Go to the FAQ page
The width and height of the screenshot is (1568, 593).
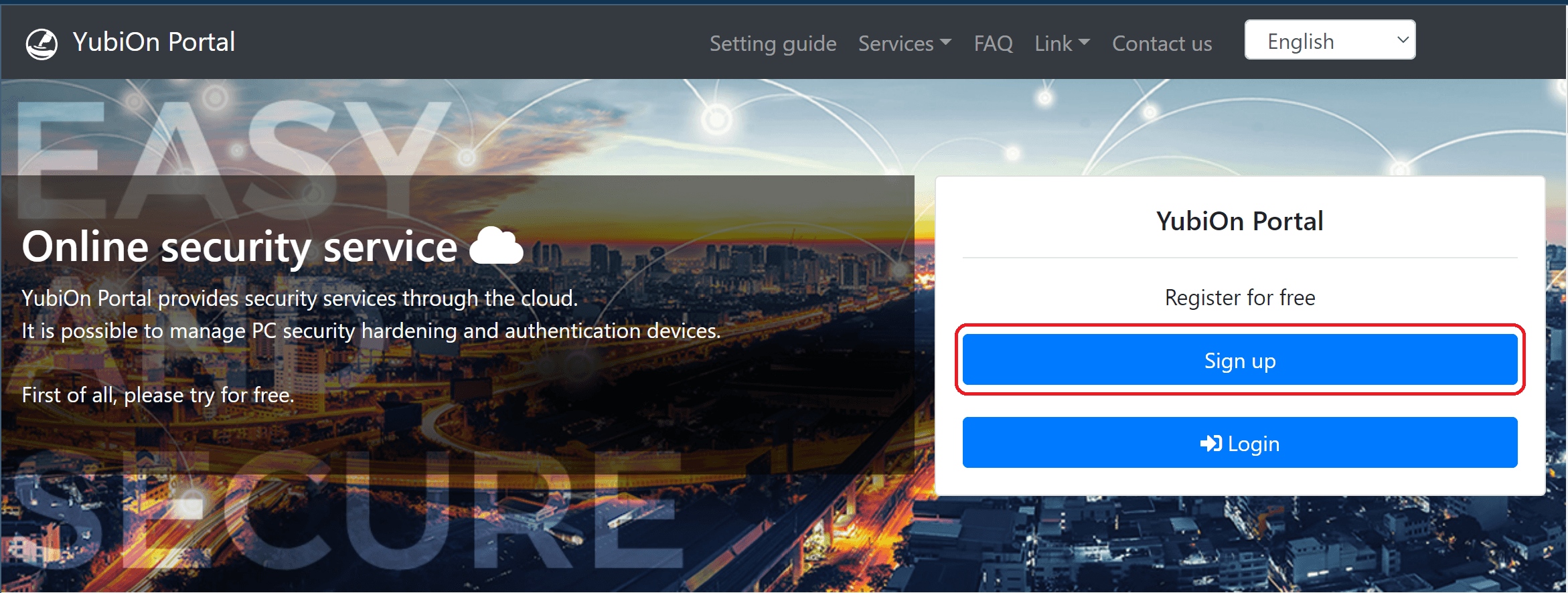[x=993, y=44]
